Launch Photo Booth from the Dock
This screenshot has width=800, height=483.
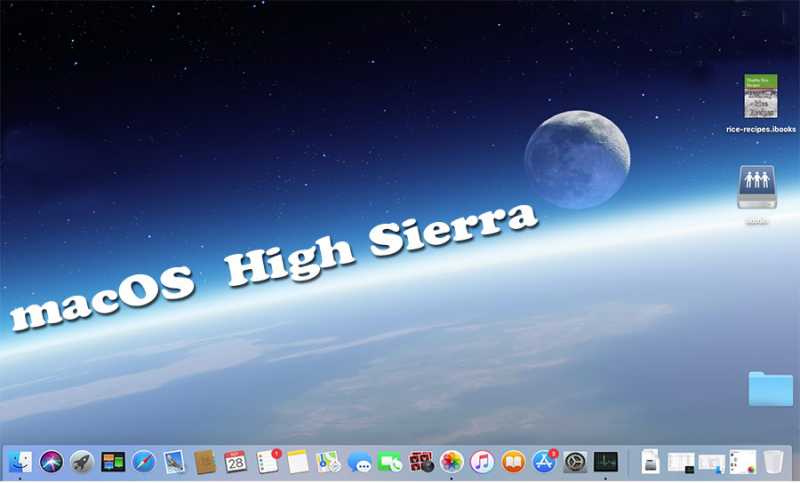pyautogui.click(x=421, y=462)
